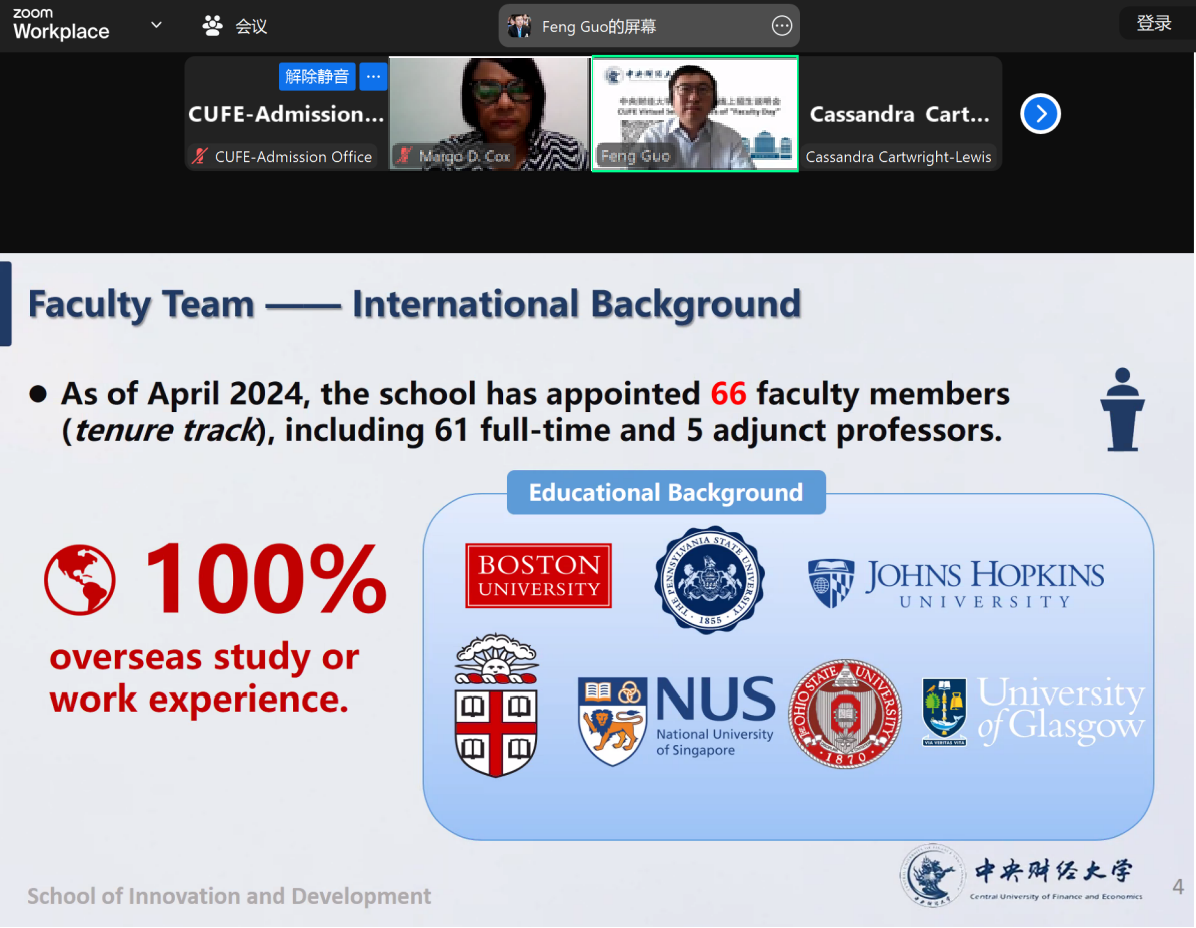
Task: Click the paw-shaped meetings icon
Action: point(212,26)
